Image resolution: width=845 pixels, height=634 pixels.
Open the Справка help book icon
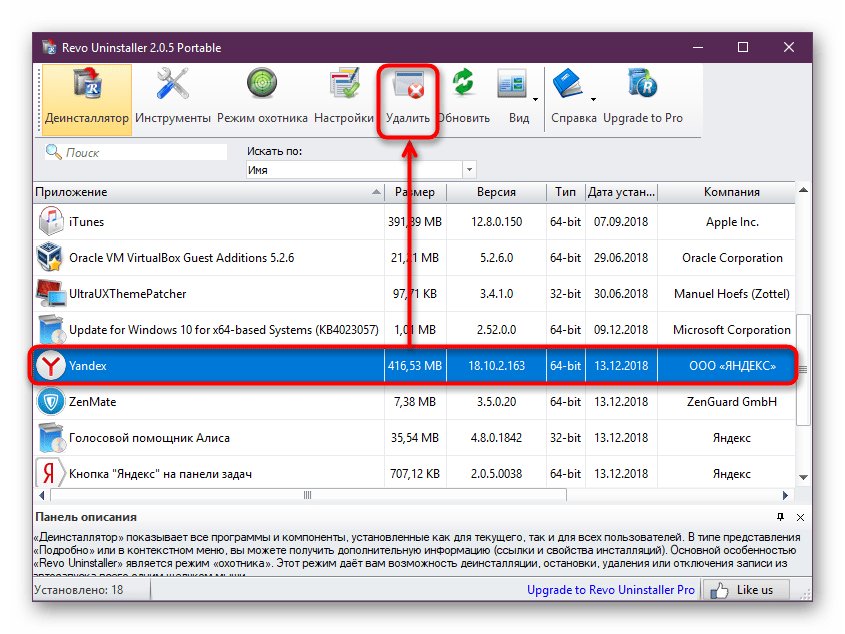point(568,88)
